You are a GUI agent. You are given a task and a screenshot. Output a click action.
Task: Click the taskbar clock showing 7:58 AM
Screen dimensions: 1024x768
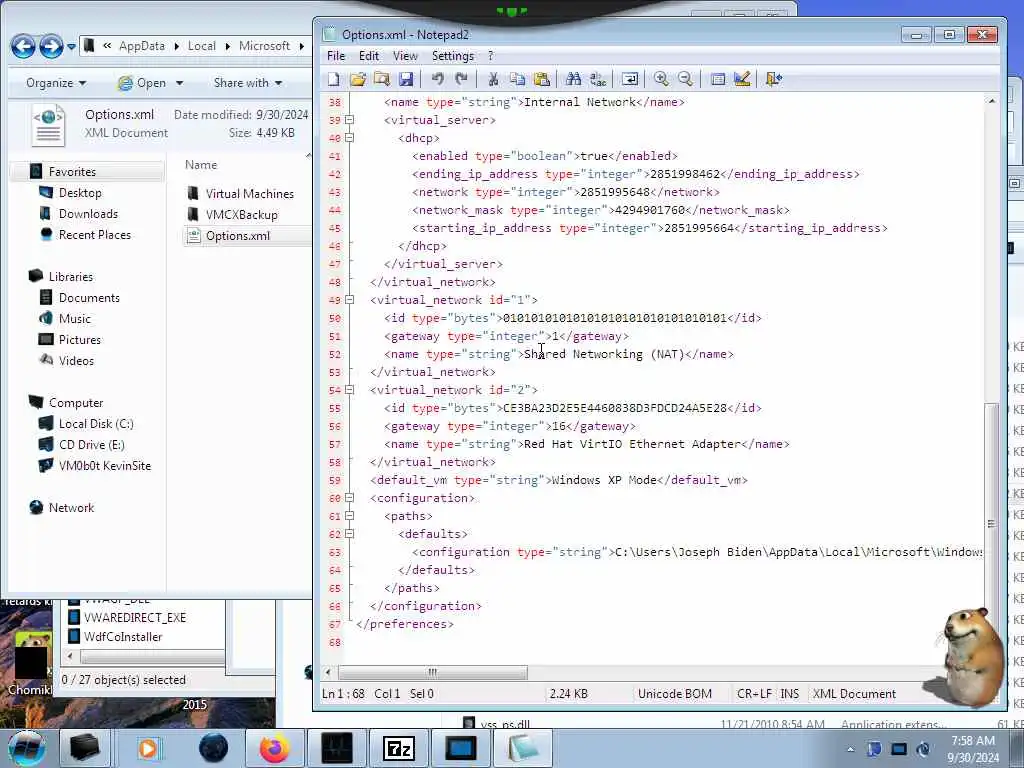(x=973, y=749)
